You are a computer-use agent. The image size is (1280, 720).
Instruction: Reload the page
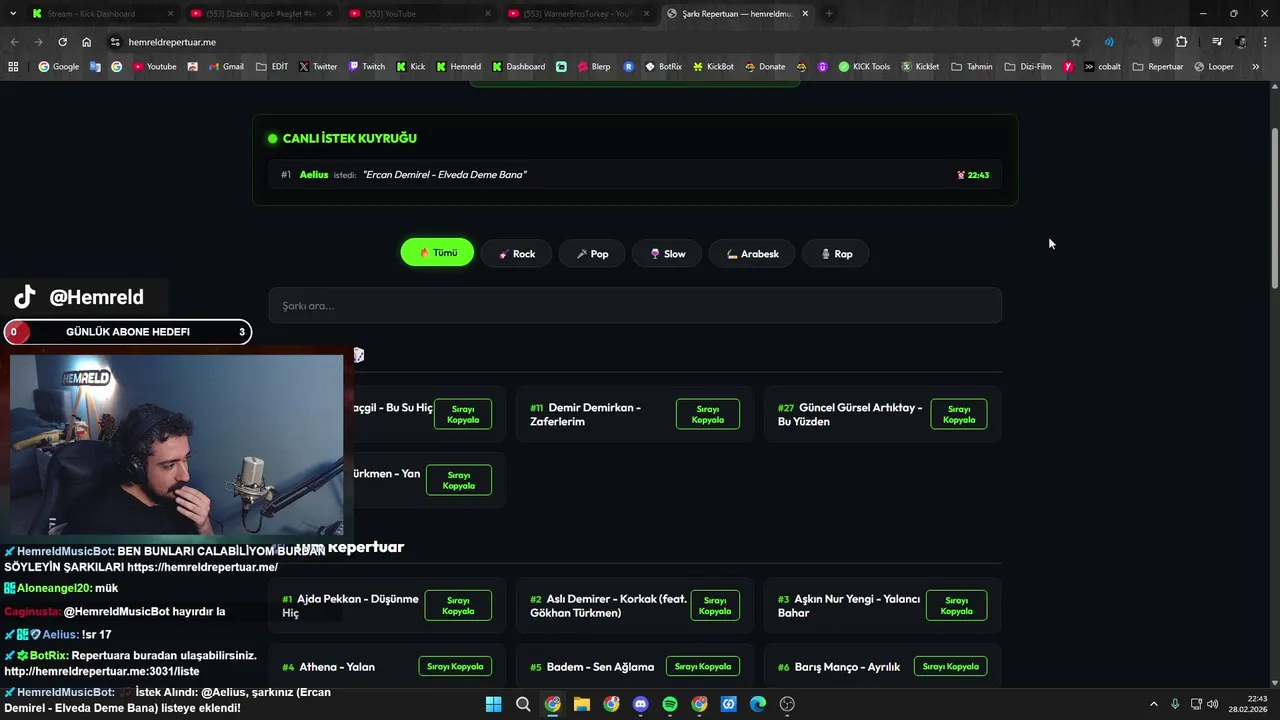pyautogui.click(x=62, y=42)
